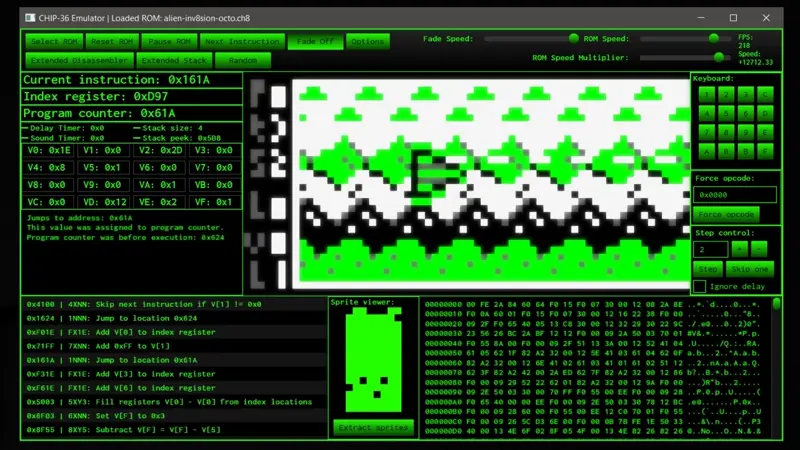
Task: Click Program counter: 0x61A field
Action: [x=132, y=113]
